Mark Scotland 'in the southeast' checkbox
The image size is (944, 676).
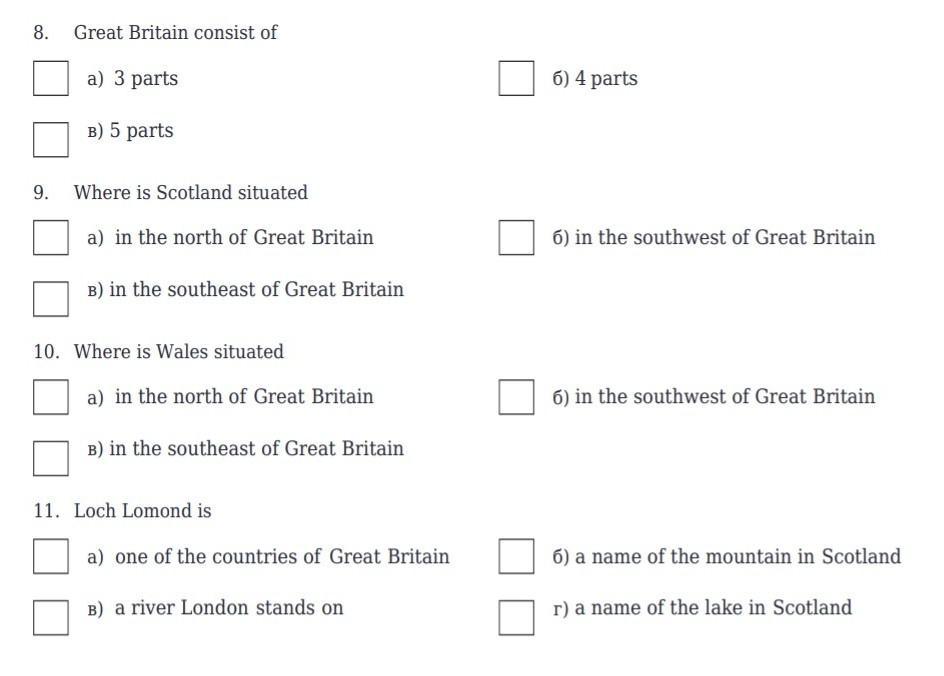[51, 299]
